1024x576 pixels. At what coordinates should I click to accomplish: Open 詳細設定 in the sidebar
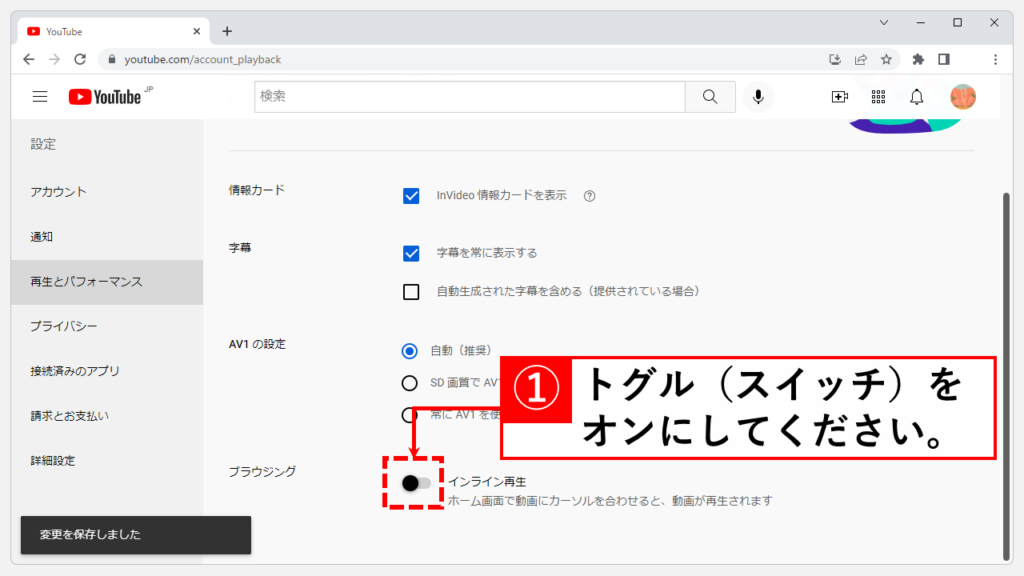[53, 461]
